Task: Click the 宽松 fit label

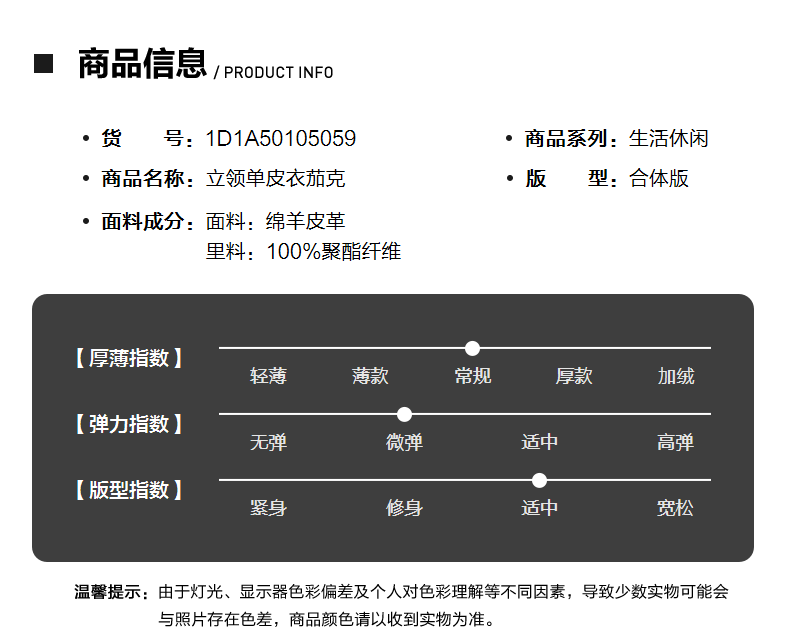Action: (675, 508)
